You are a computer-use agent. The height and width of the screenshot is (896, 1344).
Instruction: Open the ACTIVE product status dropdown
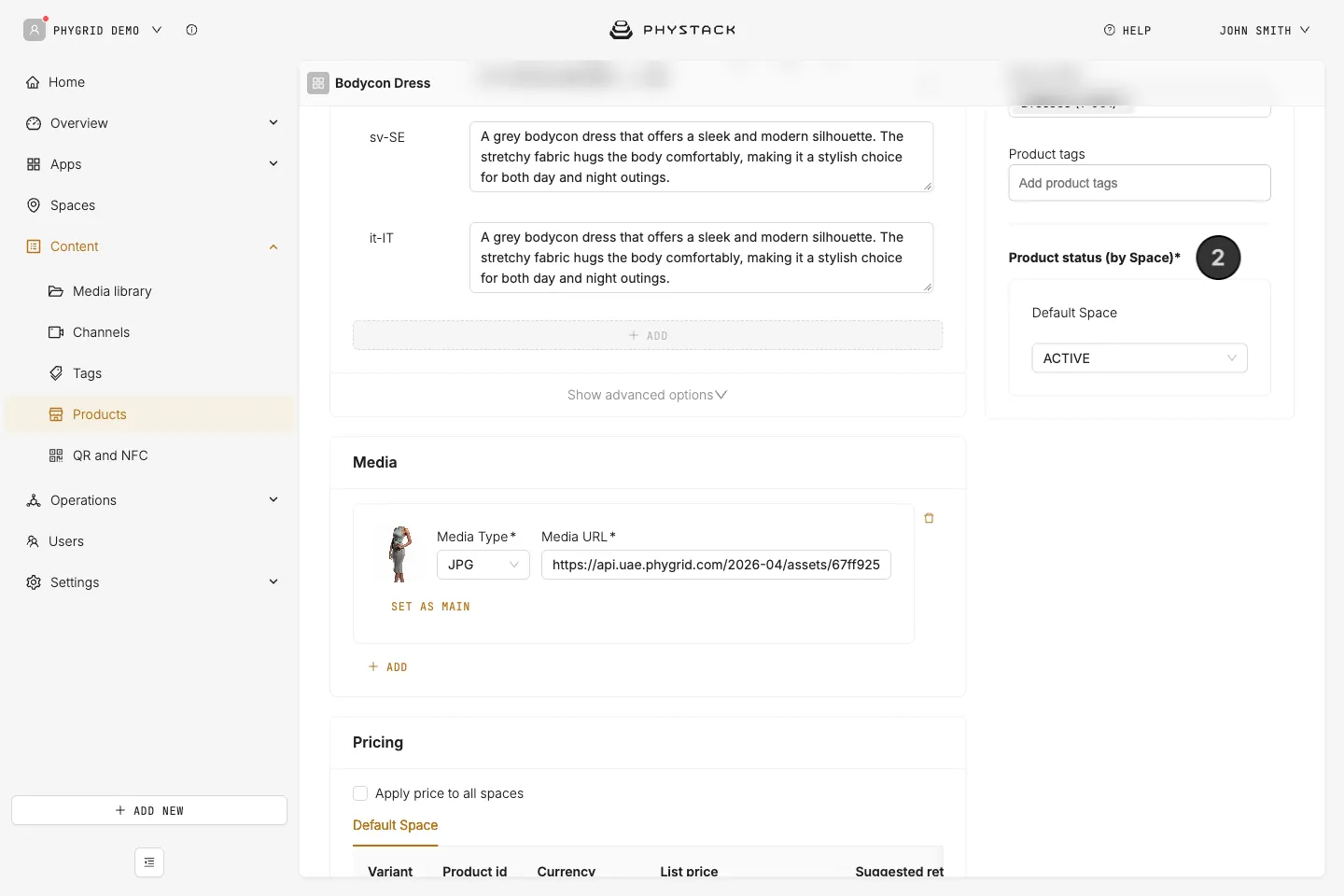1140,358
